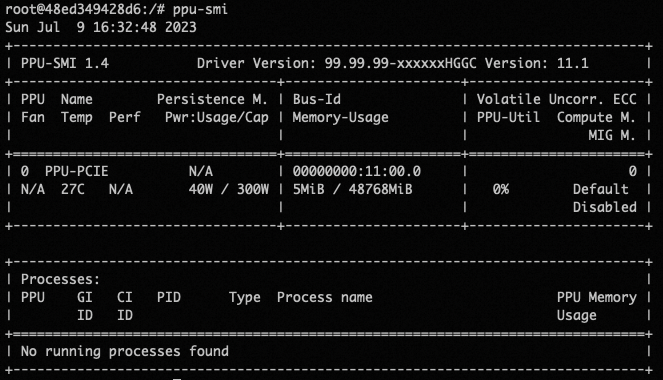
Task: Click the 'Memory-Usage' header
Action: tap(340, 118)
